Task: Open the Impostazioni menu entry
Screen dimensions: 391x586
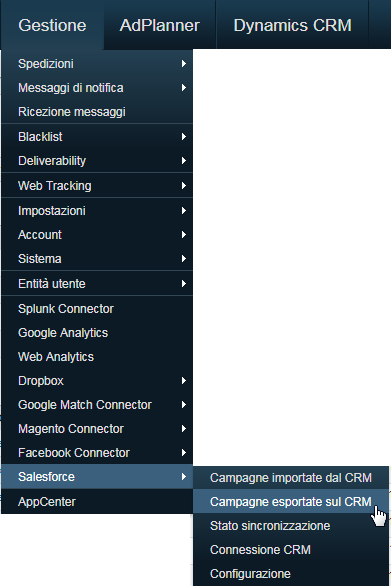Action: tap(97, 211)
